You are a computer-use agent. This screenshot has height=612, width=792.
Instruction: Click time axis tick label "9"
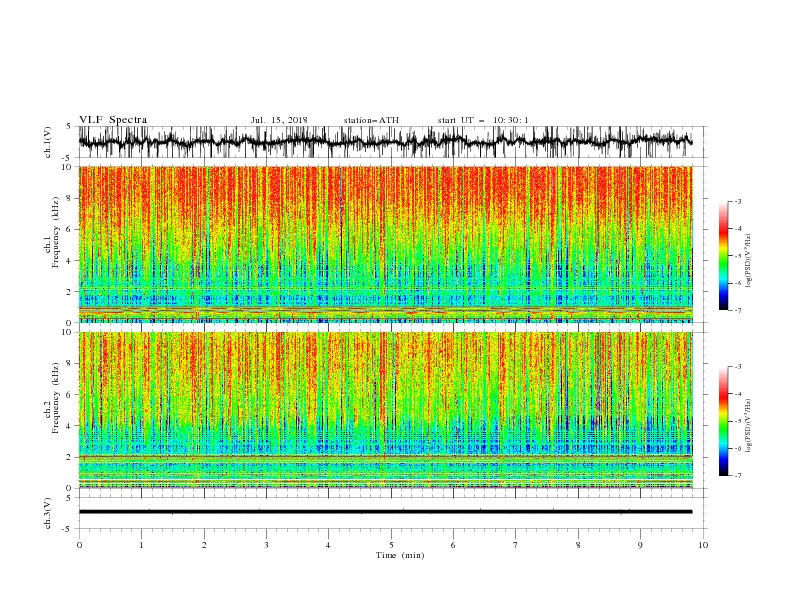640,545
